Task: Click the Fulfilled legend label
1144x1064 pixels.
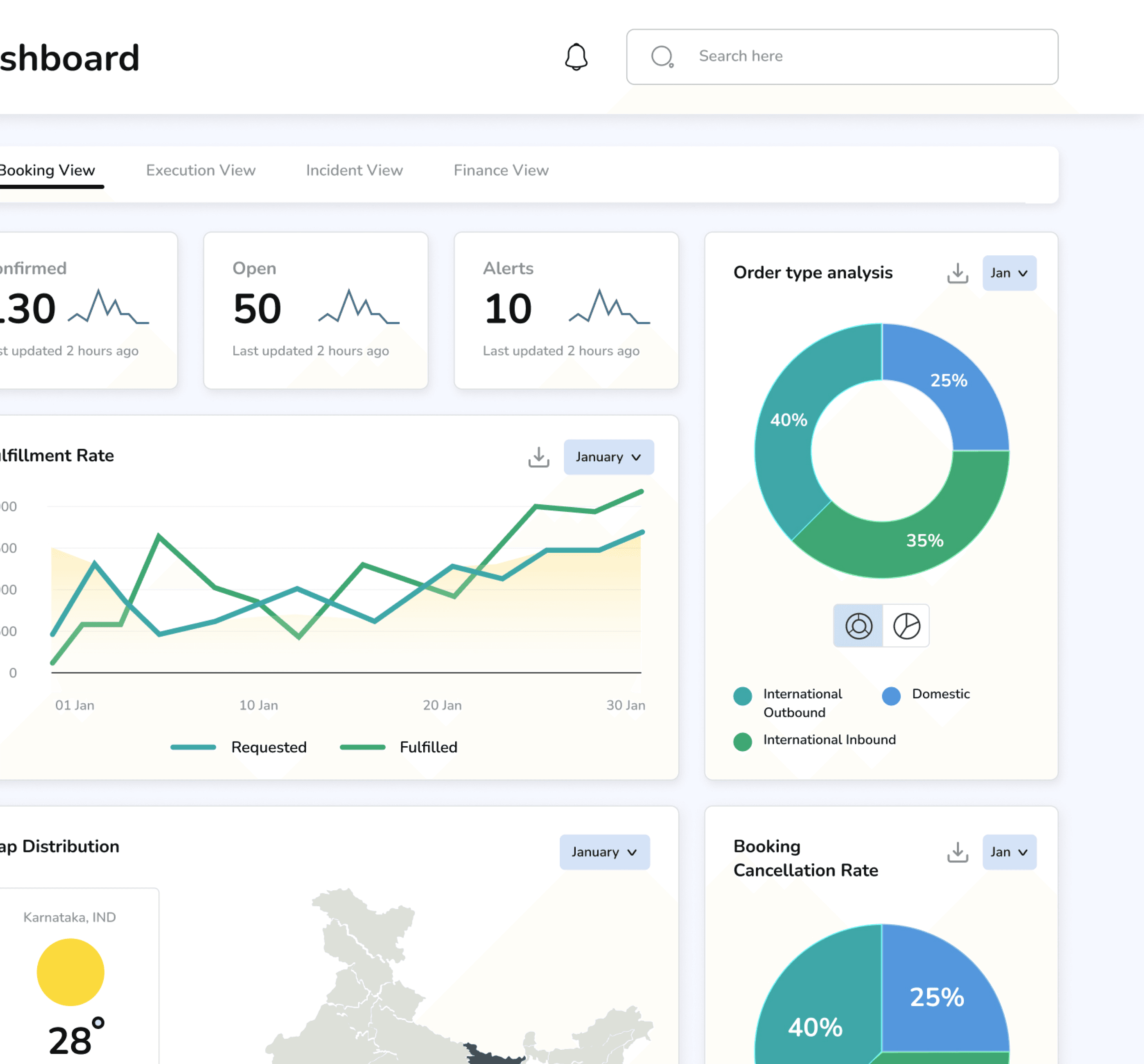Action: [x=428, y=747]
